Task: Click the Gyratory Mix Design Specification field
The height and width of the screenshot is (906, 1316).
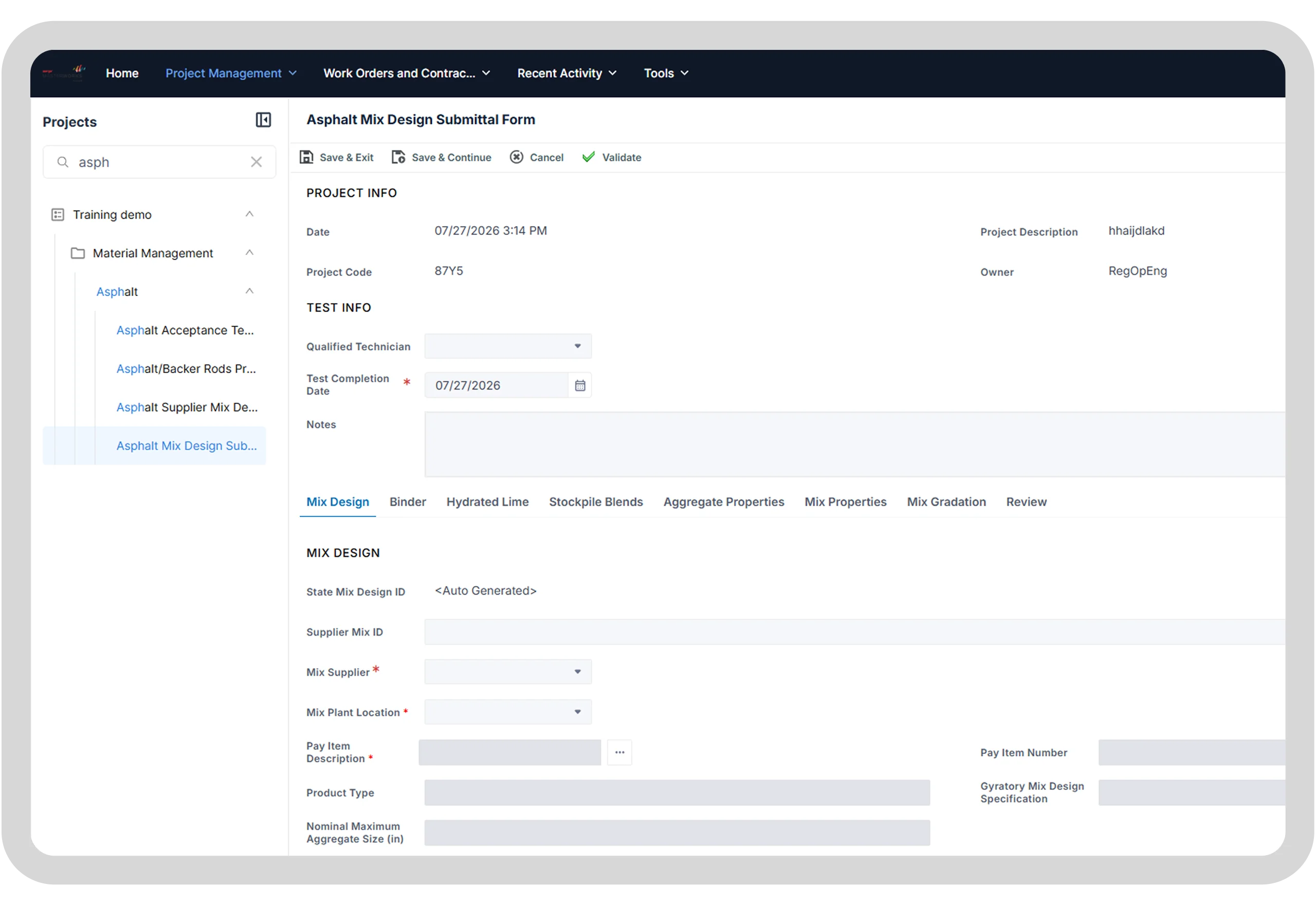Action: coord(1191,793)
